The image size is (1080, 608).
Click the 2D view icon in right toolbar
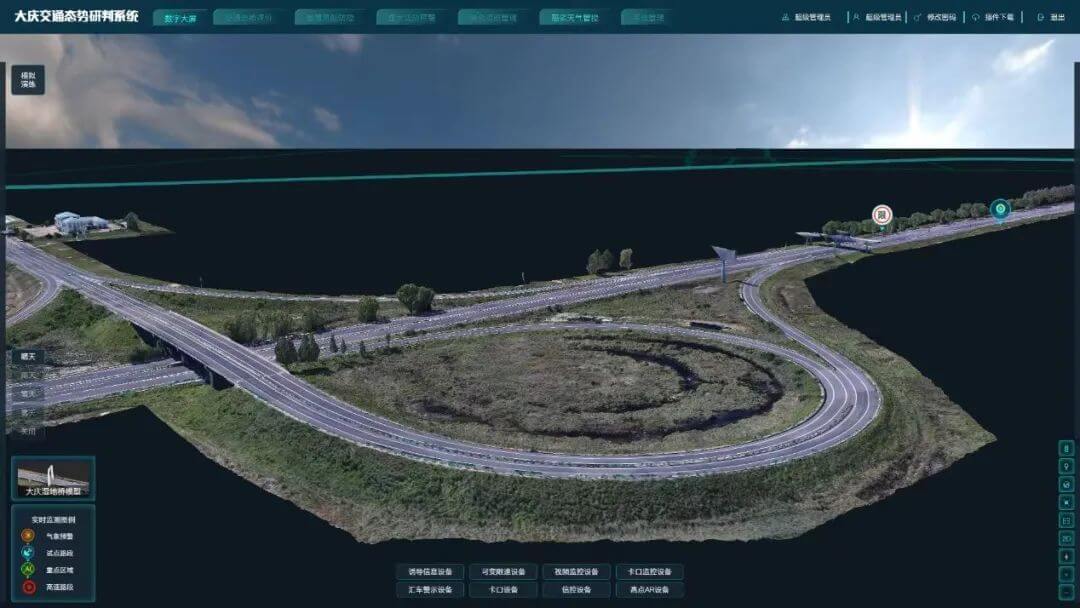click(1067, 538)
